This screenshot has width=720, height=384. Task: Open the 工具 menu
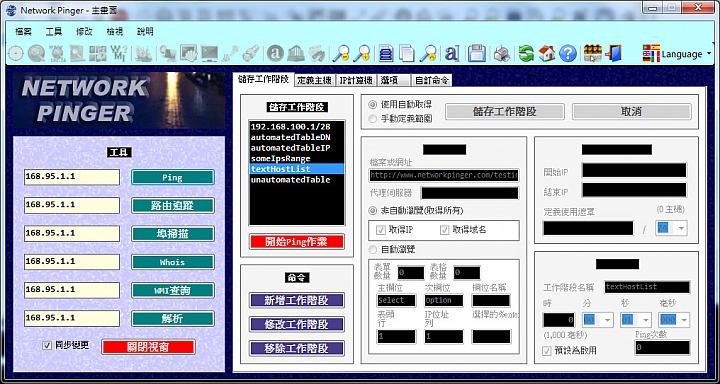click(54, 32)
